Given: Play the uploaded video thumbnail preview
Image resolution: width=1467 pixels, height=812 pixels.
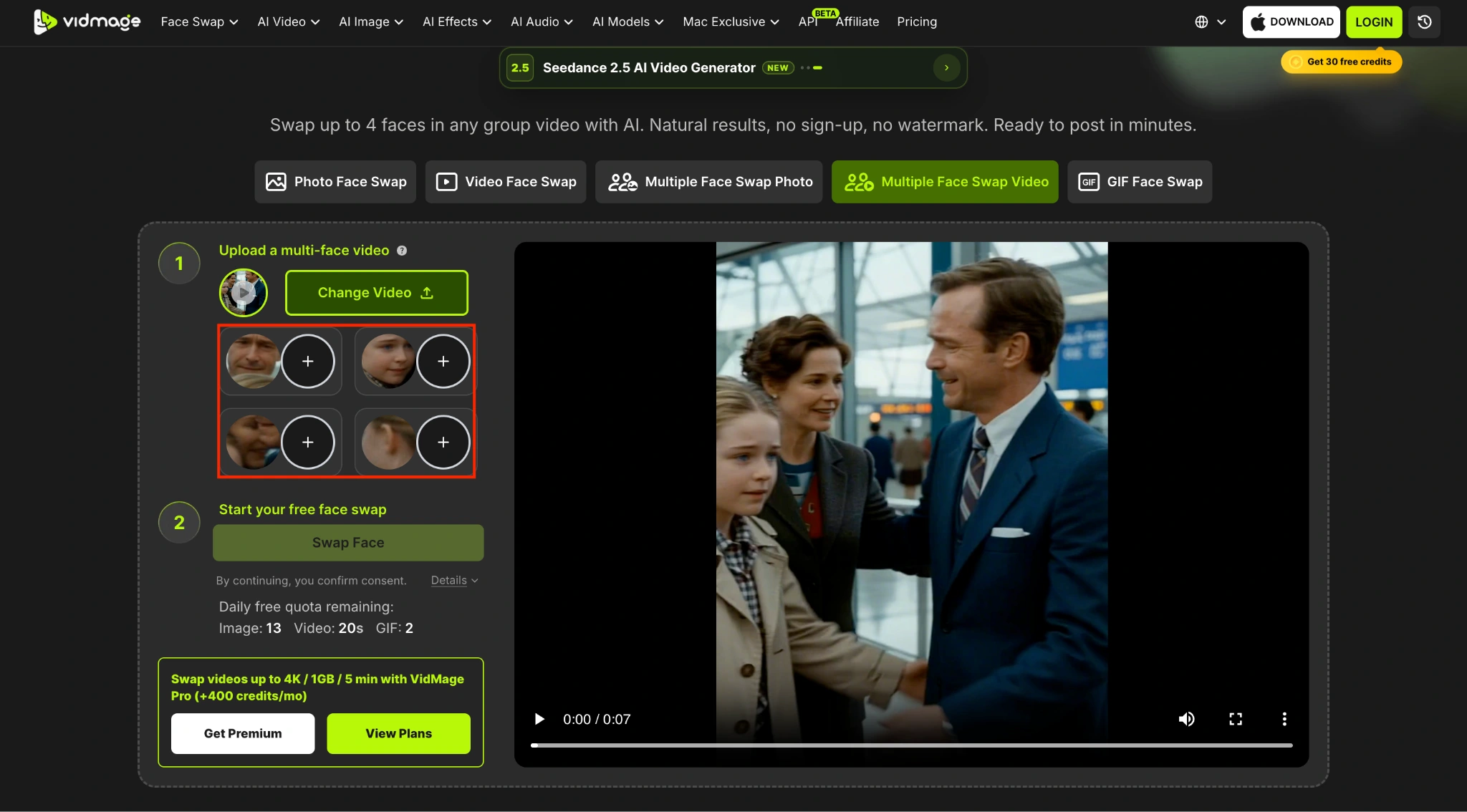Looking at the screenshot, I should click(244, 293).
